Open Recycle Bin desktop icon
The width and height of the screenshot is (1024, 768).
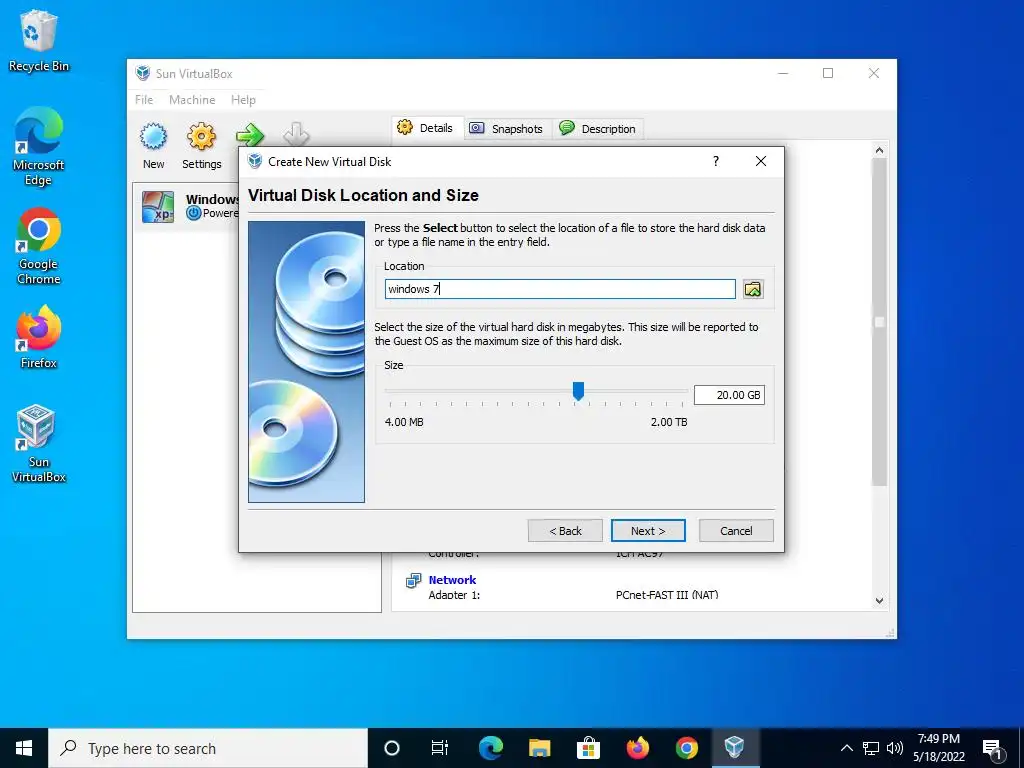pyautogui.click(x=39, y=40)
